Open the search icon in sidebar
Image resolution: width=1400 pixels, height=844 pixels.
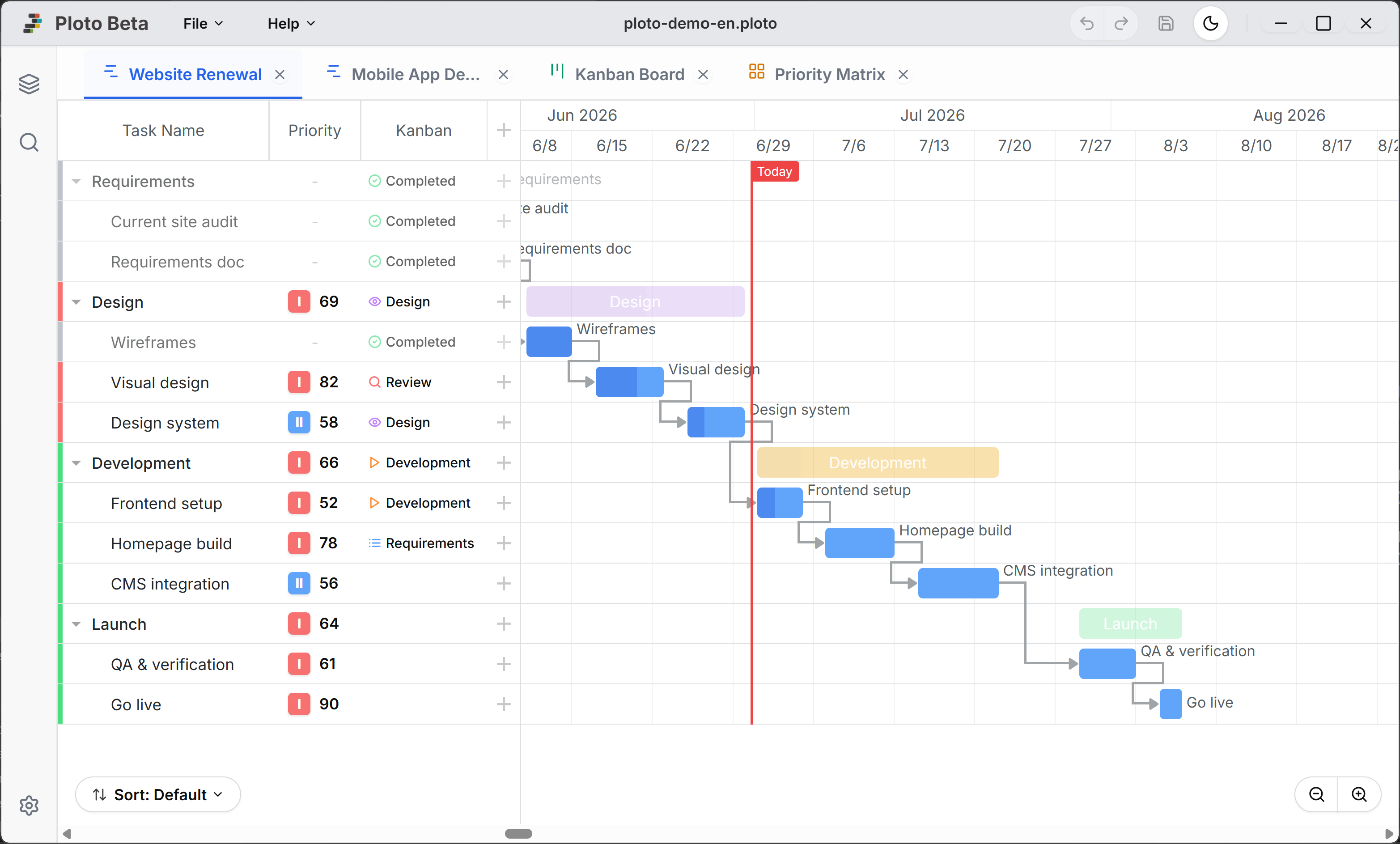(29, 142)
